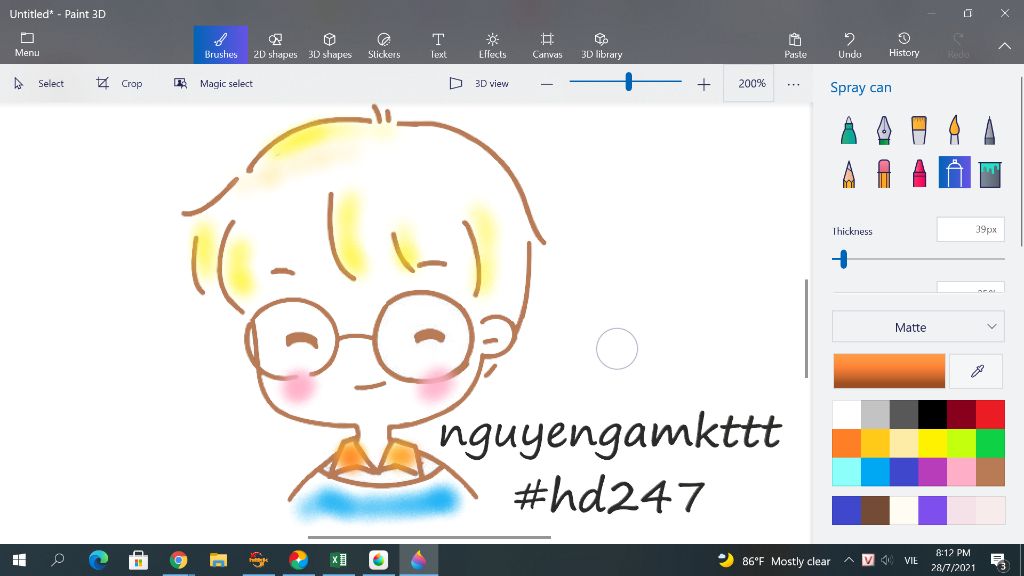Open the 2D shapes tab
Image resolution: width=1024 pixels, height=576 pixels.
pyautogui.click(x=275, y=44)
